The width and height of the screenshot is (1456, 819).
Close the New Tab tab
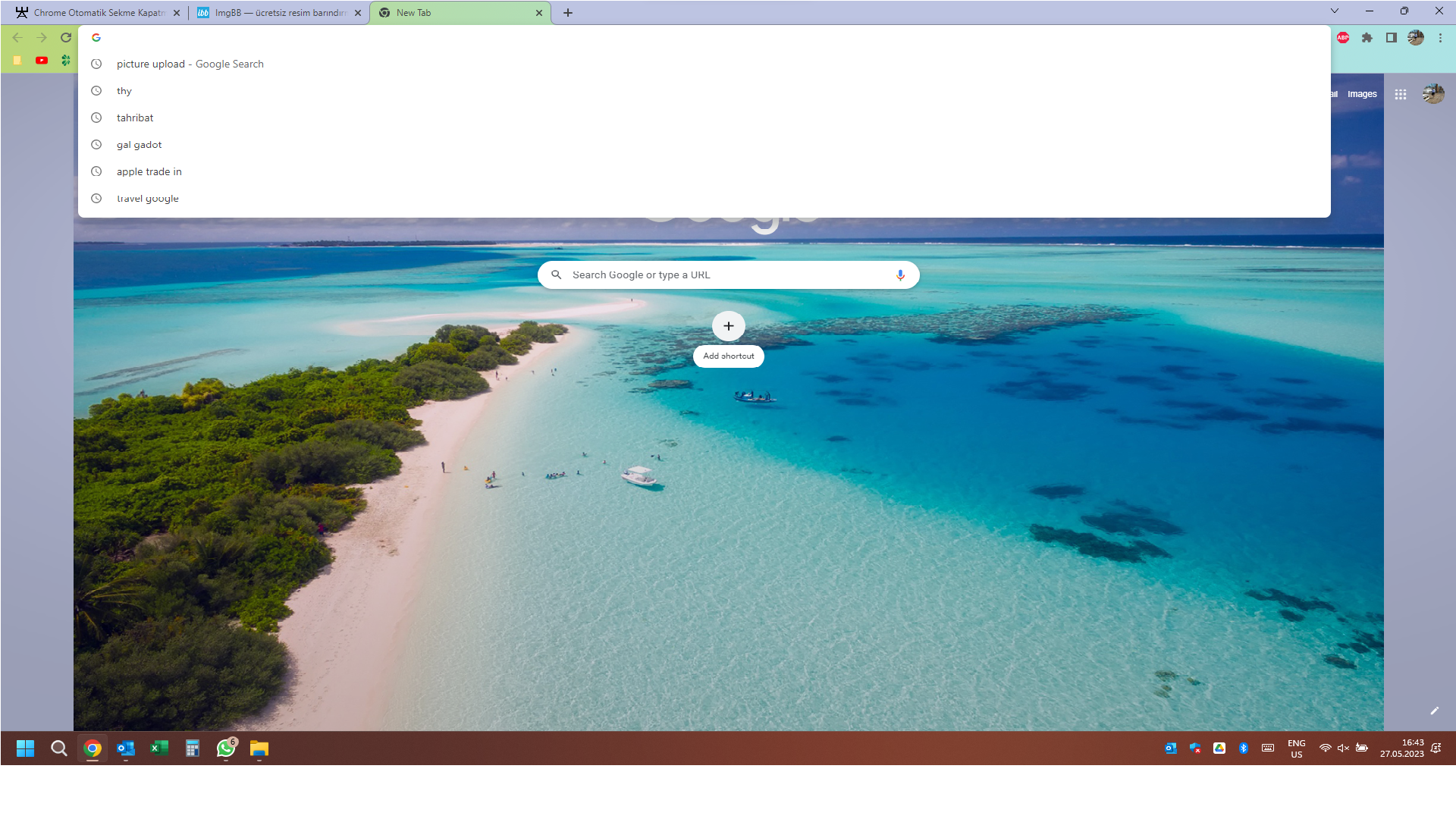coord(539,13)
